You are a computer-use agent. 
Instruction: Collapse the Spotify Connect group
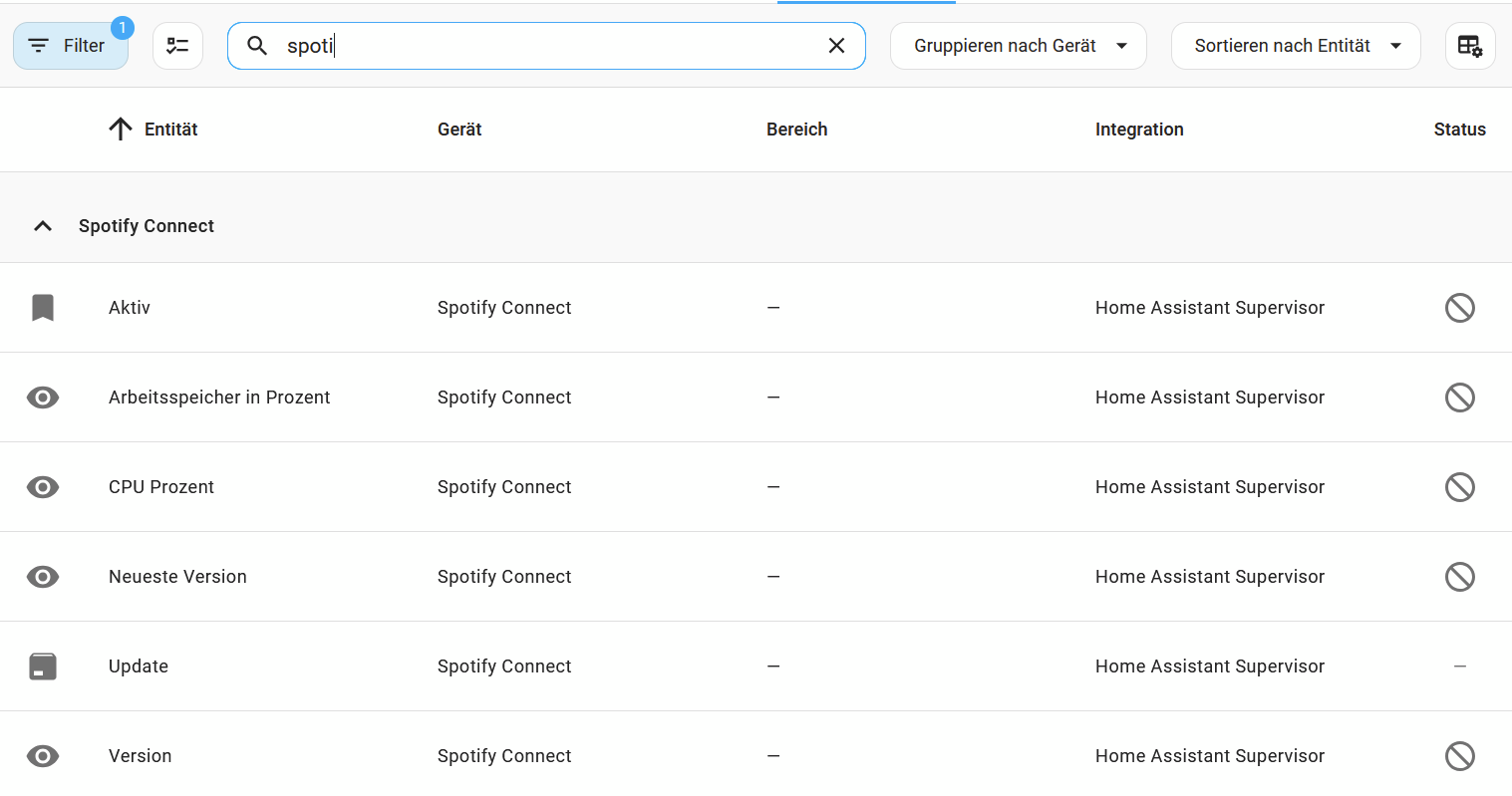pyautogui.click(x=43, y=226)
